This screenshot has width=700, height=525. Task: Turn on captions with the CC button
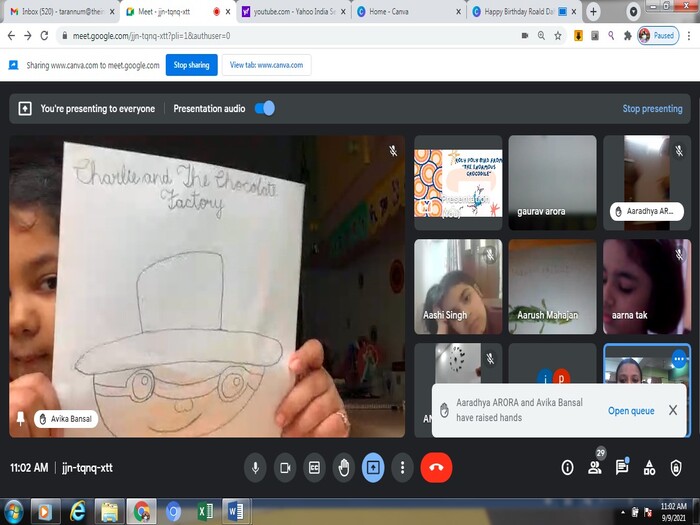click(x=314, y=467)
